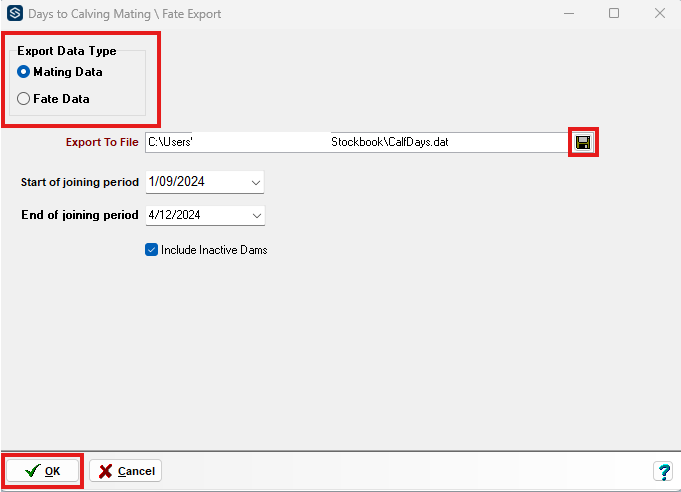Image resolution: width=681 pixels, height=492 pixels.
Task: Close the Days to Calving dialog
Action: pos(659,14)
